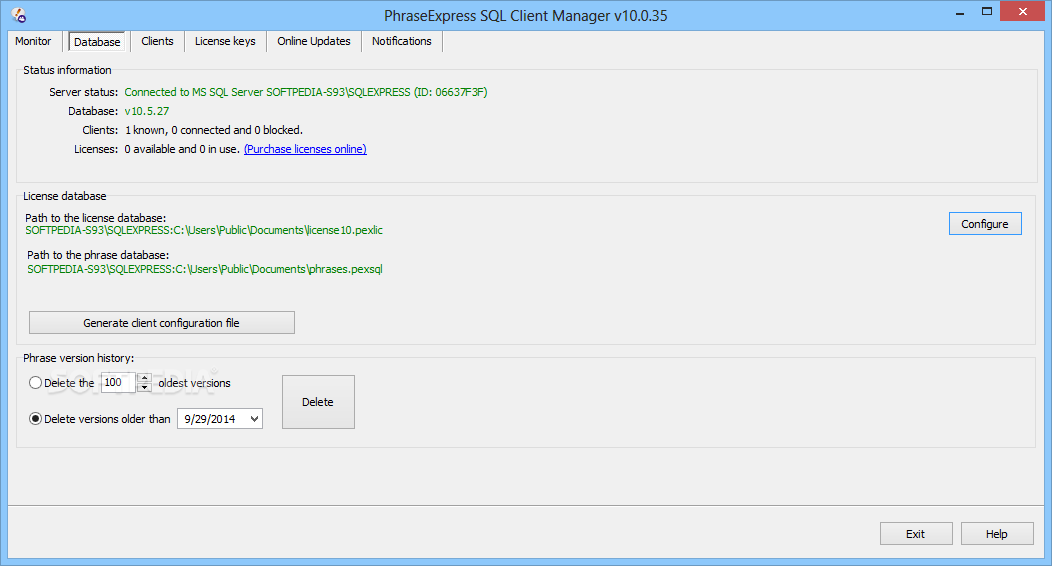Open the Clients tab
This screenshot has height=566, width=1052.
coord(157,41)
